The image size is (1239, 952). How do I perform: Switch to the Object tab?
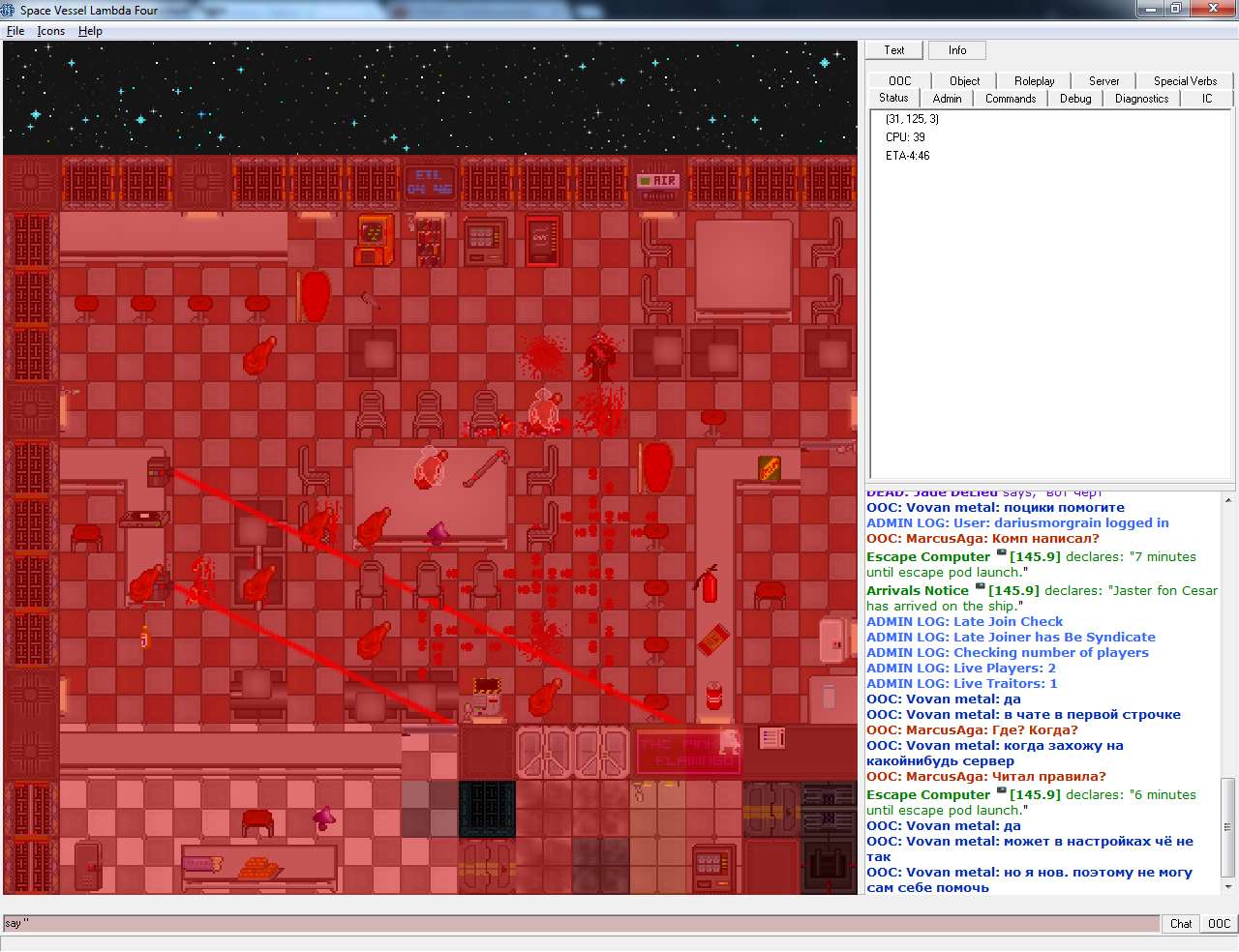(964, 81)
